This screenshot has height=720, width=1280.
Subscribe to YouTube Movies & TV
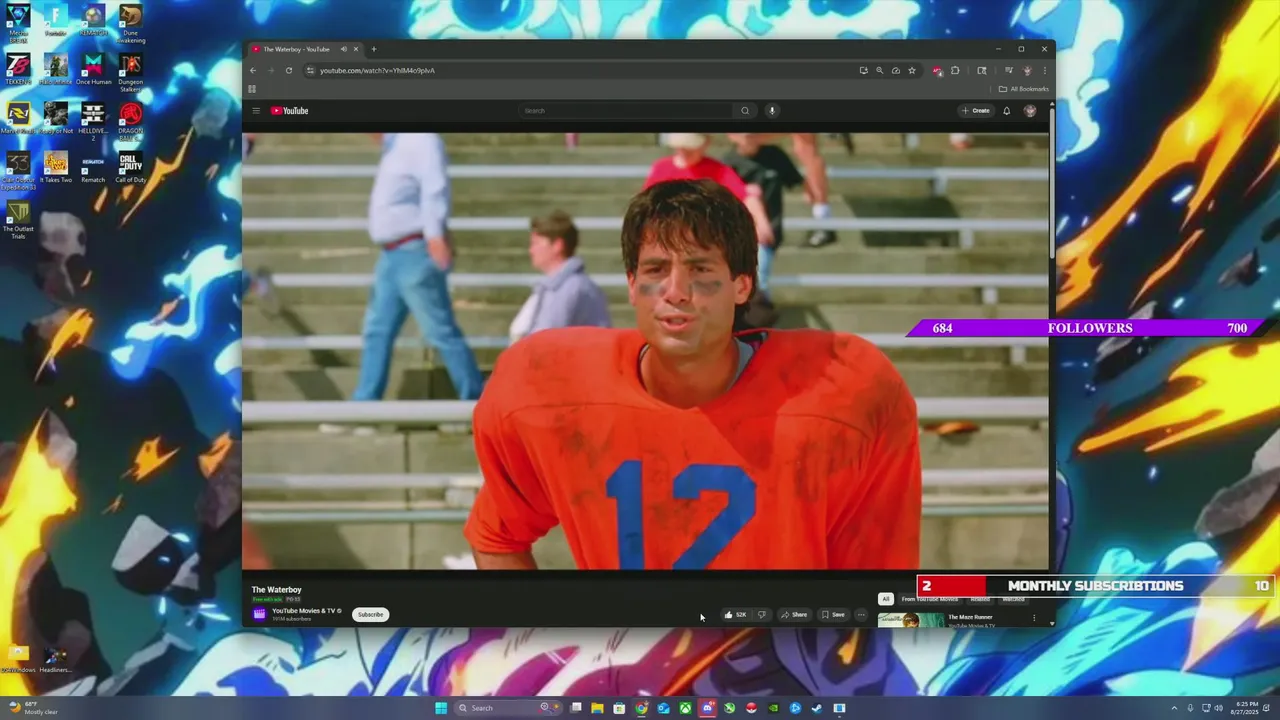coord(370,615)
